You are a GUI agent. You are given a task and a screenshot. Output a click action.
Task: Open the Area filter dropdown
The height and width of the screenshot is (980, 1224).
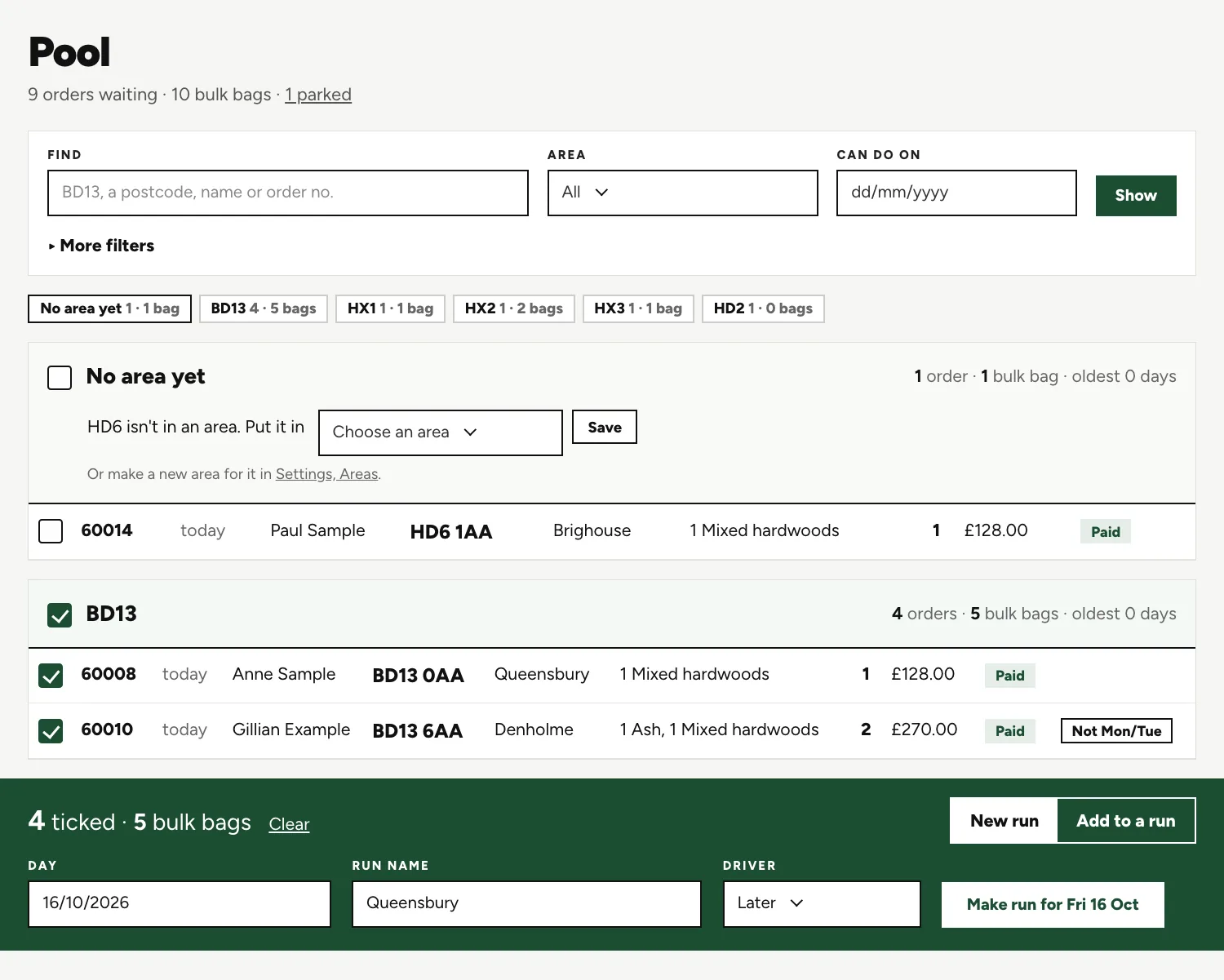pos(682,193)
